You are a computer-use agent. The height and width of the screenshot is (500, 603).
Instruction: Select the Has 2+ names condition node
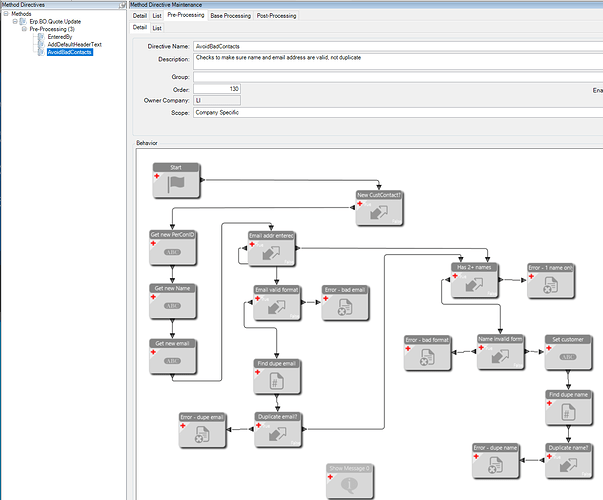pos(474,280)
